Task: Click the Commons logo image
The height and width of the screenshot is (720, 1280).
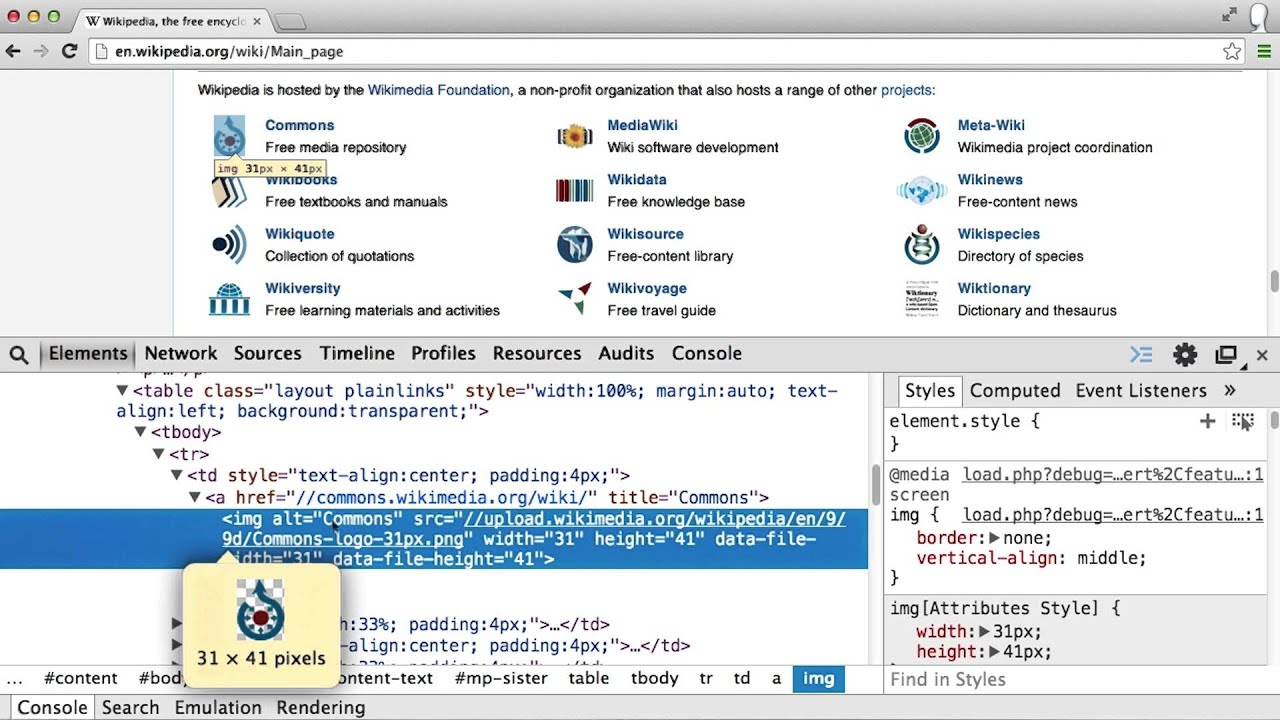Action: tap(229, 136)
